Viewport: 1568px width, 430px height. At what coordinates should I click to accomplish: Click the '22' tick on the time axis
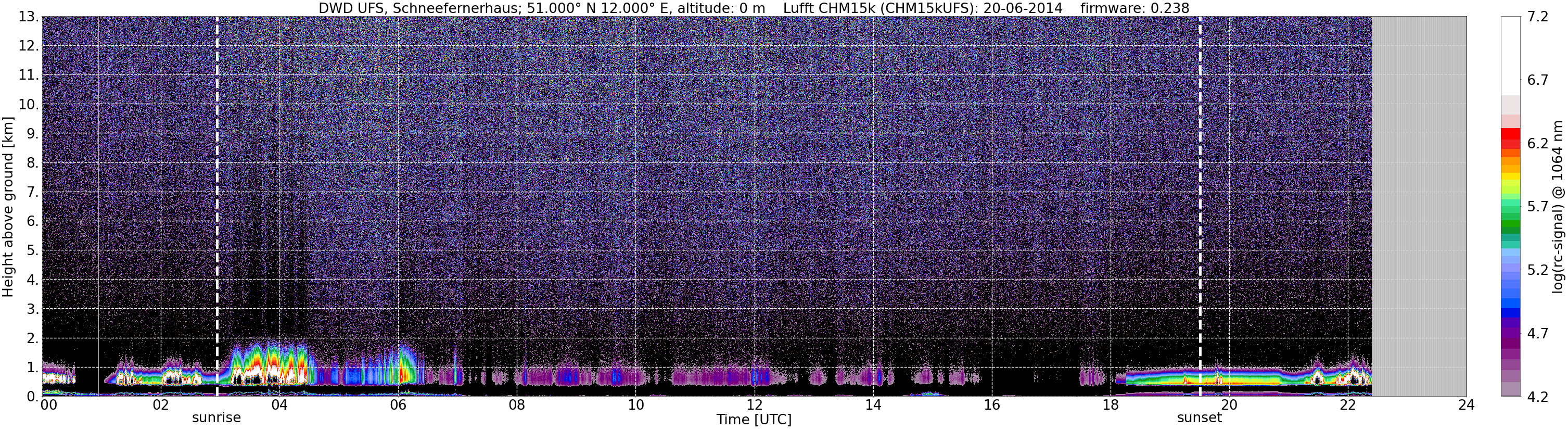click(1348, 406)
